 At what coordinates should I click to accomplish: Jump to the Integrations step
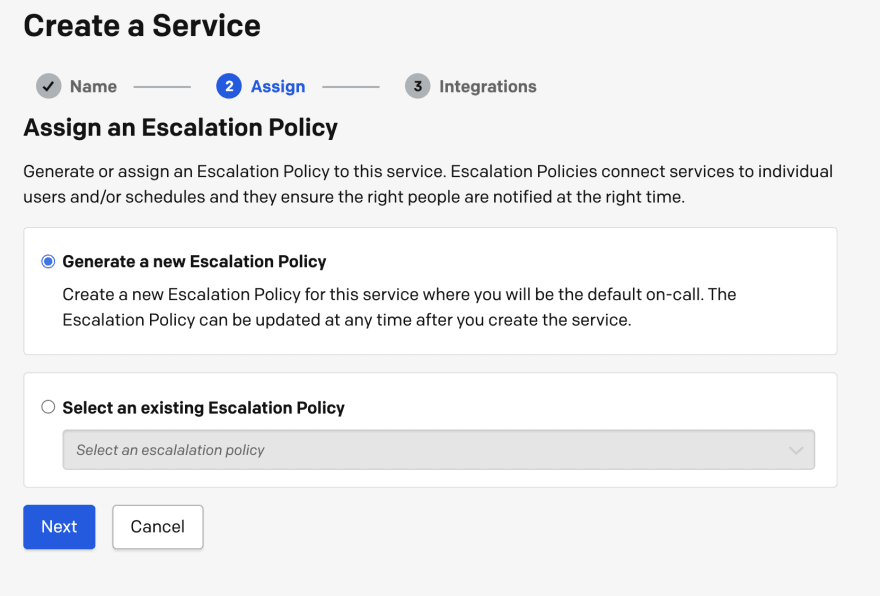(x=487, y=86)
